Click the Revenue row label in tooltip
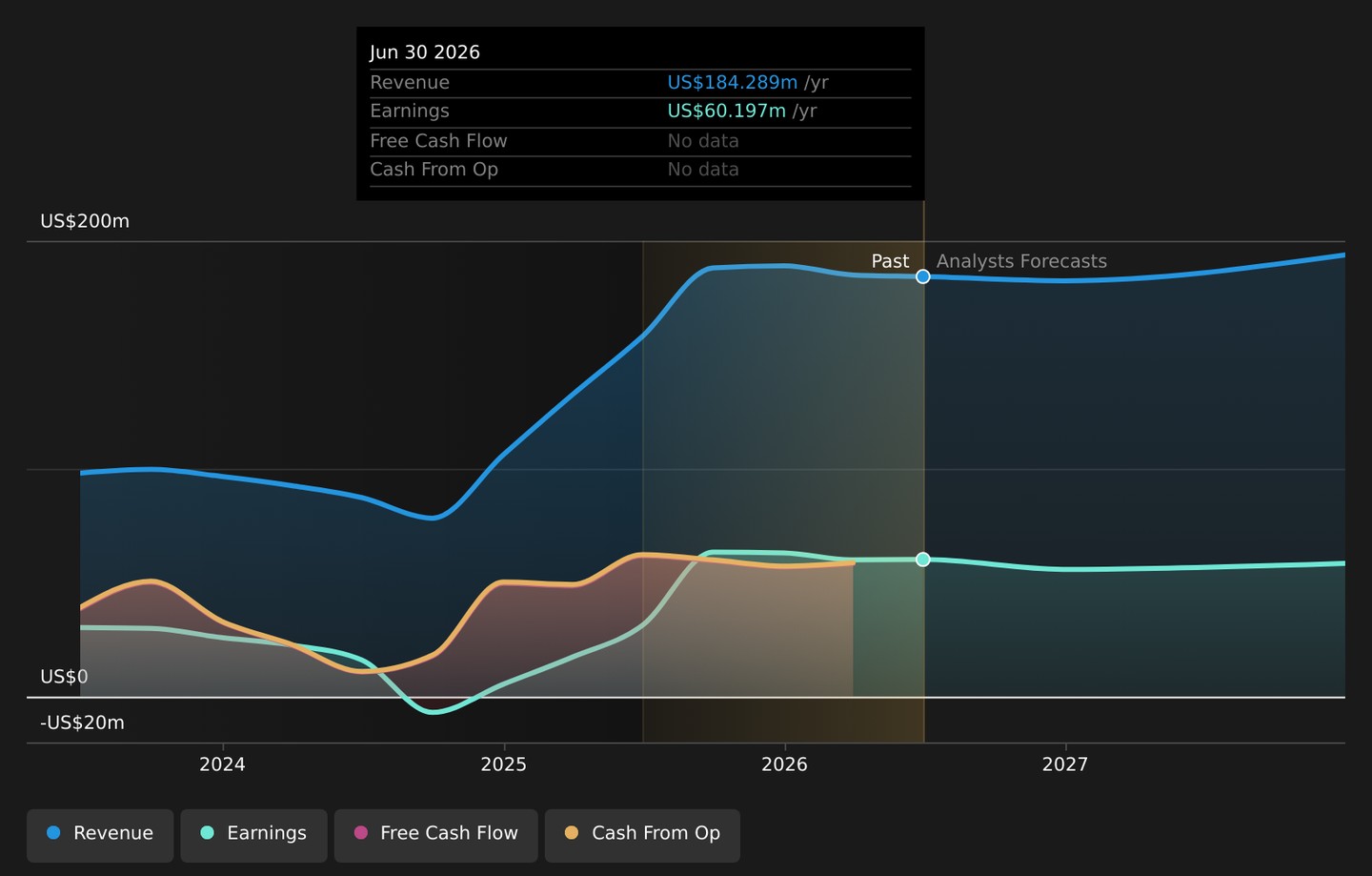This screenshot has height=876, width=1372. 410,83
